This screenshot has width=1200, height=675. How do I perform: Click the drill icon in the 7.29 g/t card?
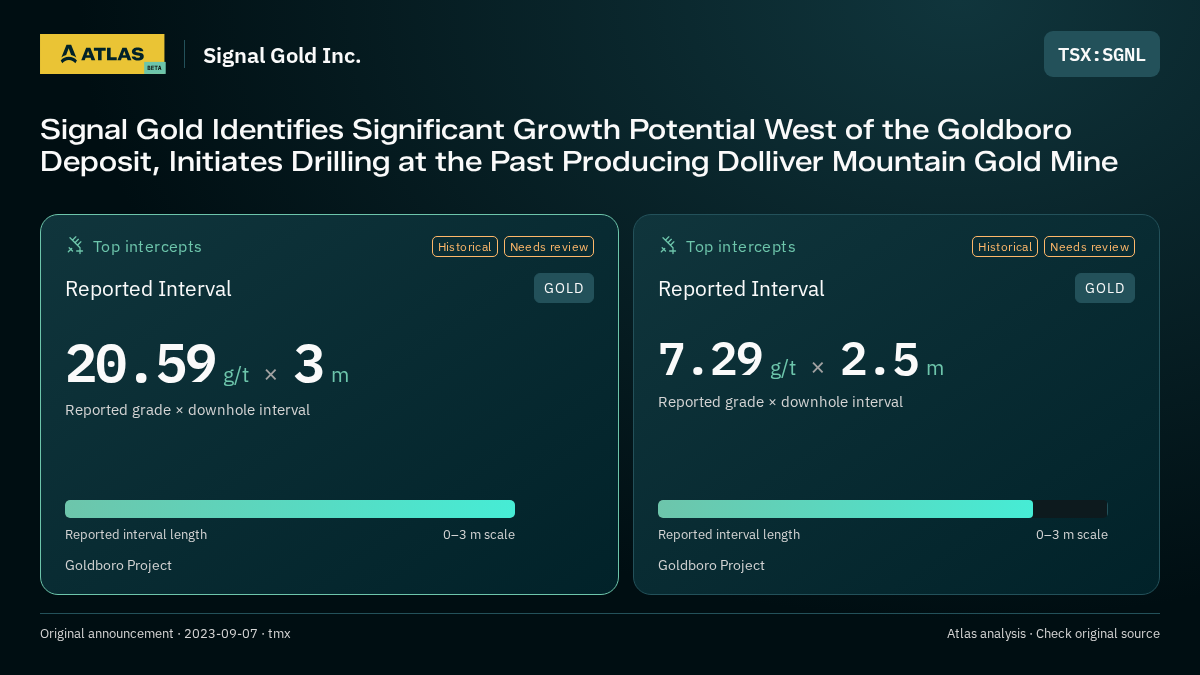[668, 245]
